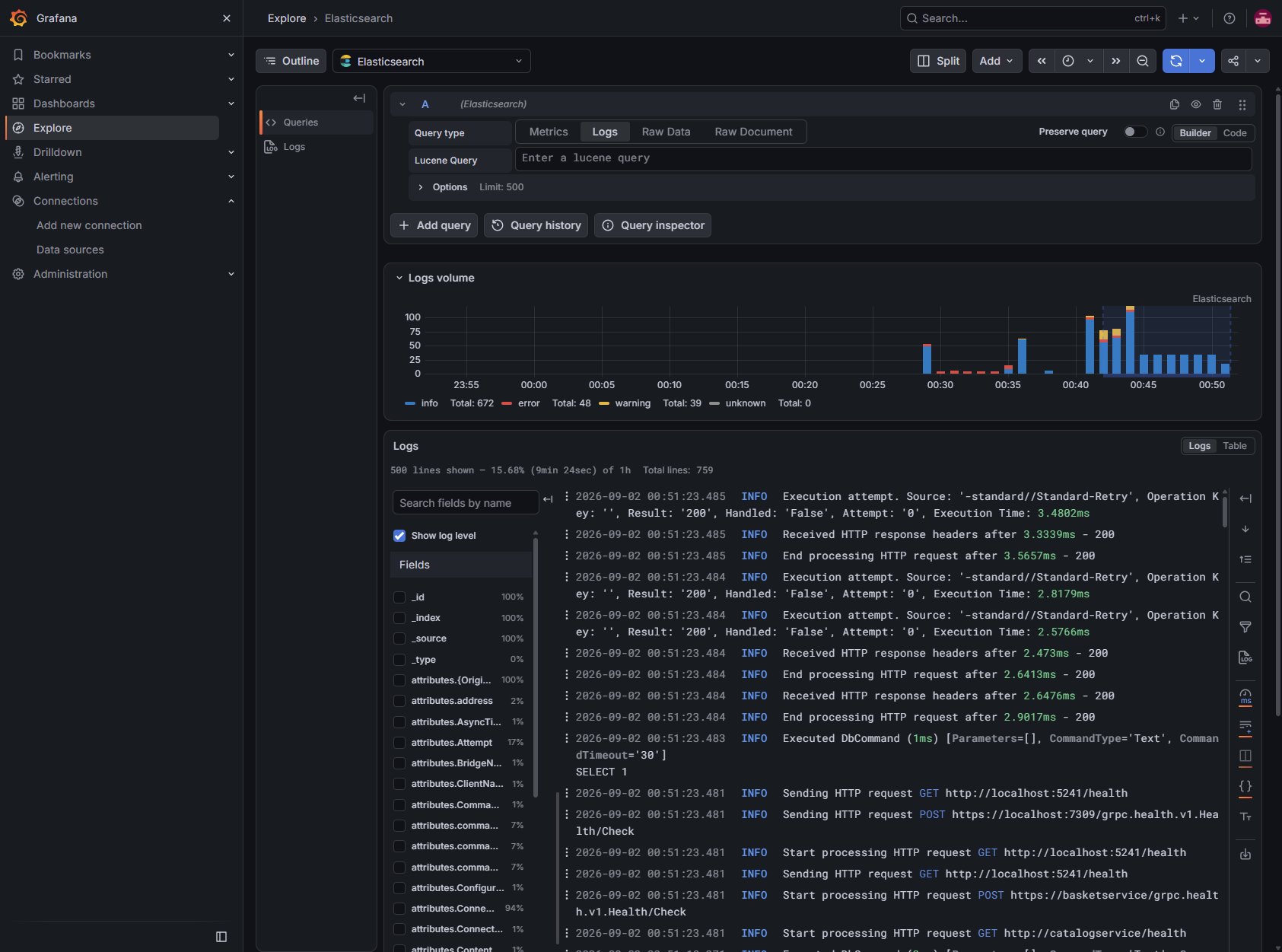Select the Metrics query type
This screenshot has width=1282, height=952.
[549, 132]
